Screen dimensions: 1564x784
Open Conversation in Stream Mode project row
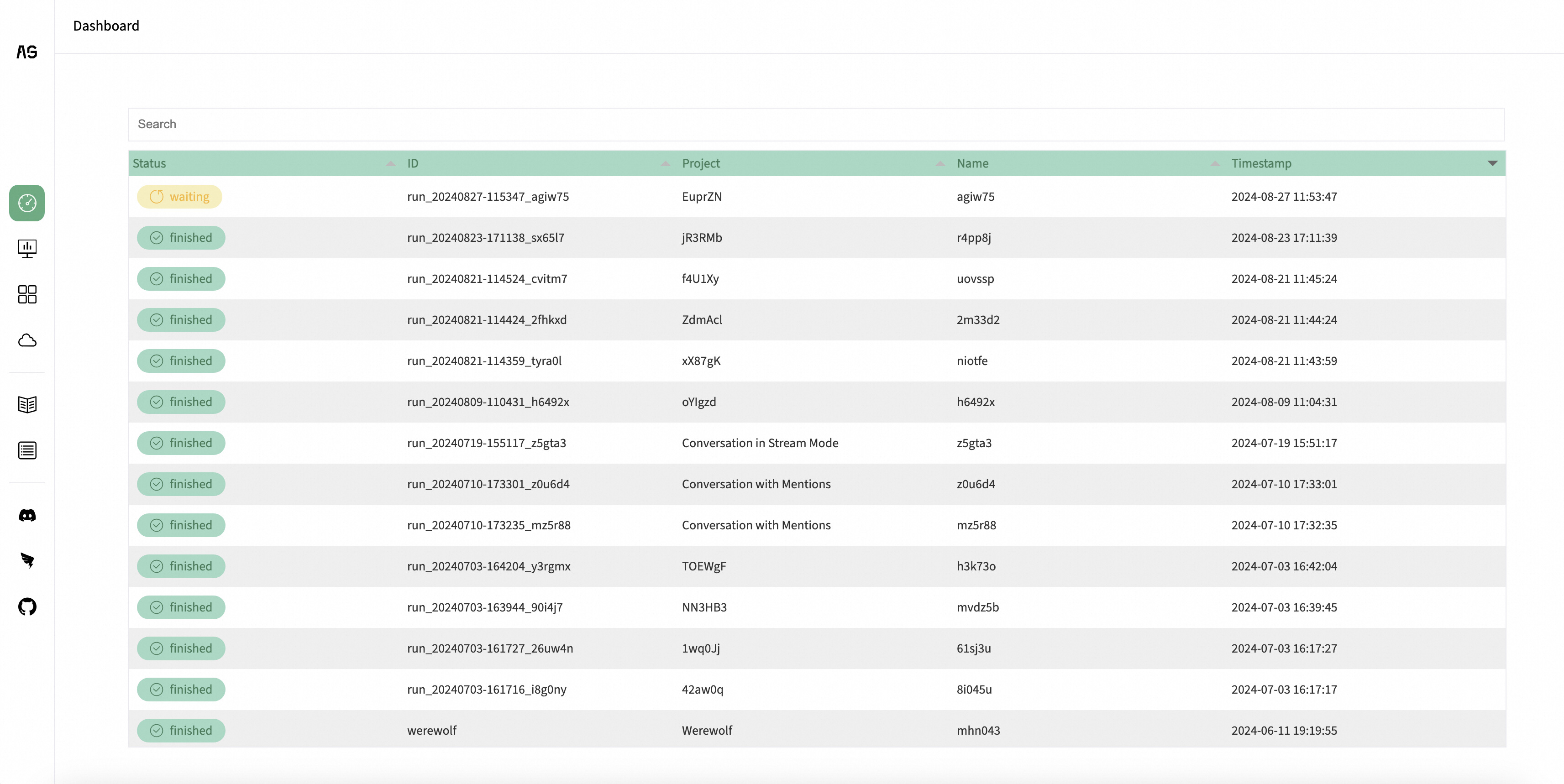[760, 443]
